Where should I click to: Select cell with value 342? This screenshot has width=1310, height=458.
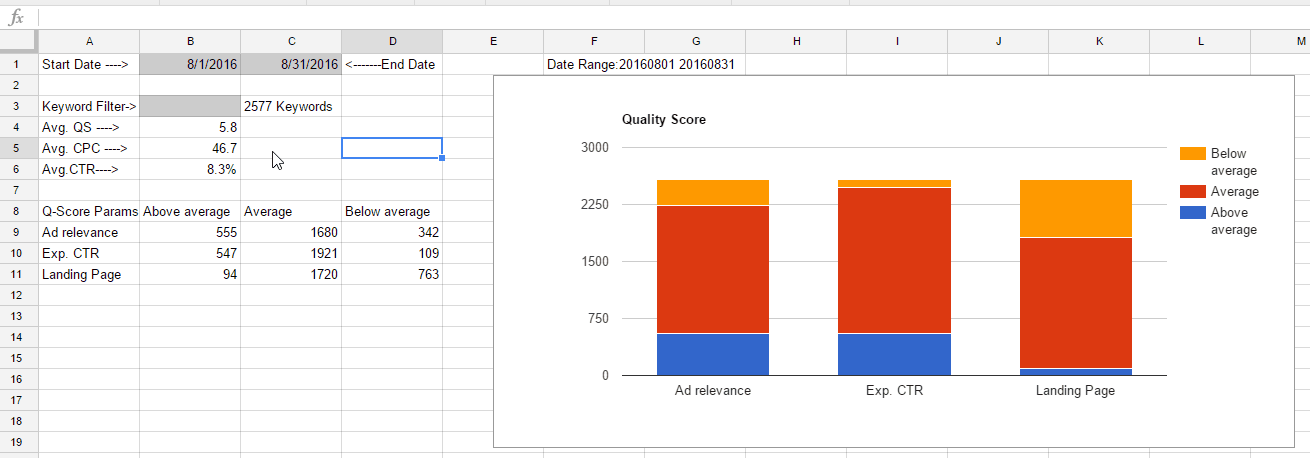tap(392, 232)
